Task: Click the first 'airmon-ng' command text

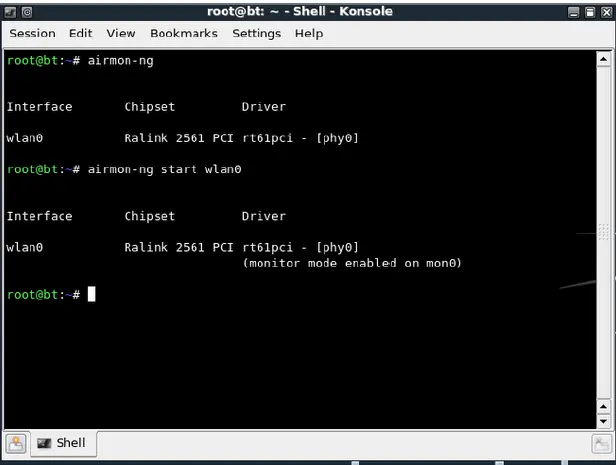Action: pos(120,61)
